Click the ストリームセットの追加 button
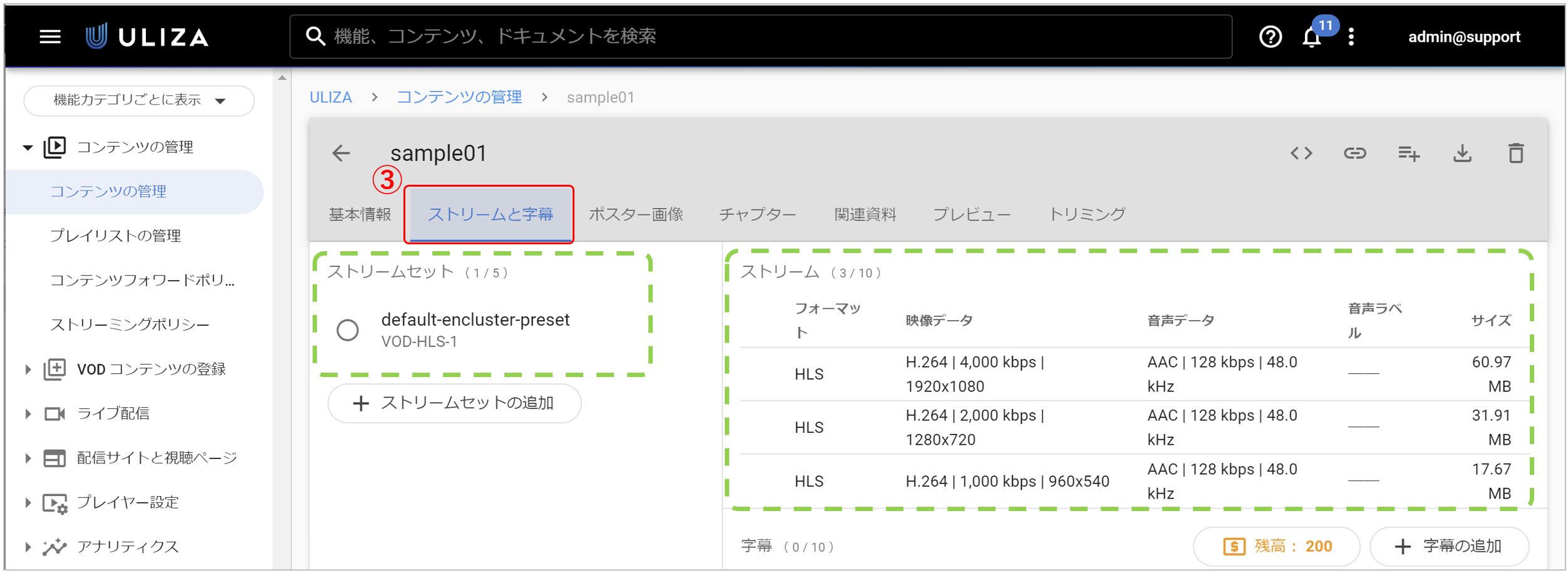 tap(454, 403)
